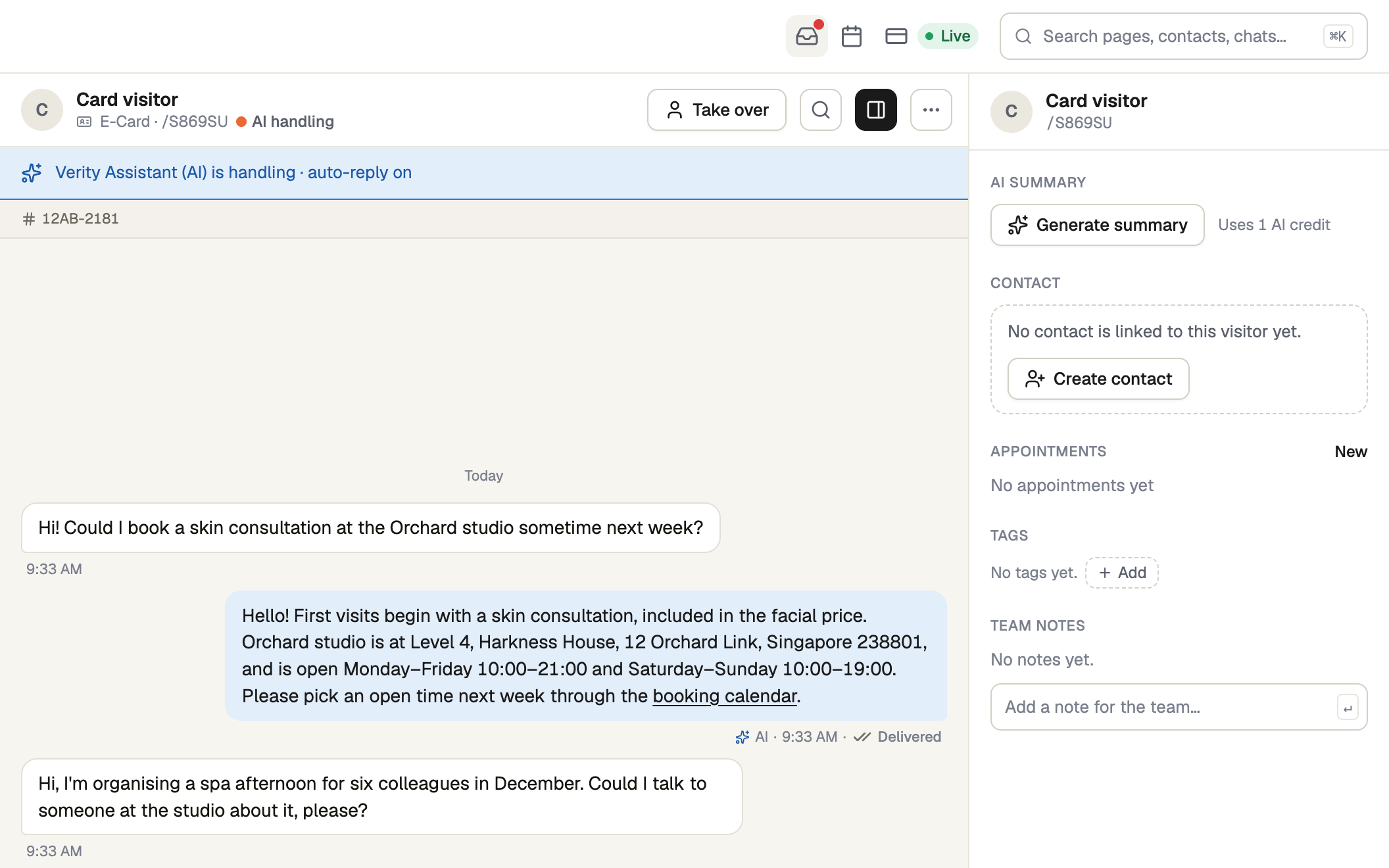Open the three-dot more options menu
The image size is (1389, 868).
pyautogui.click(x=931, y=110)
